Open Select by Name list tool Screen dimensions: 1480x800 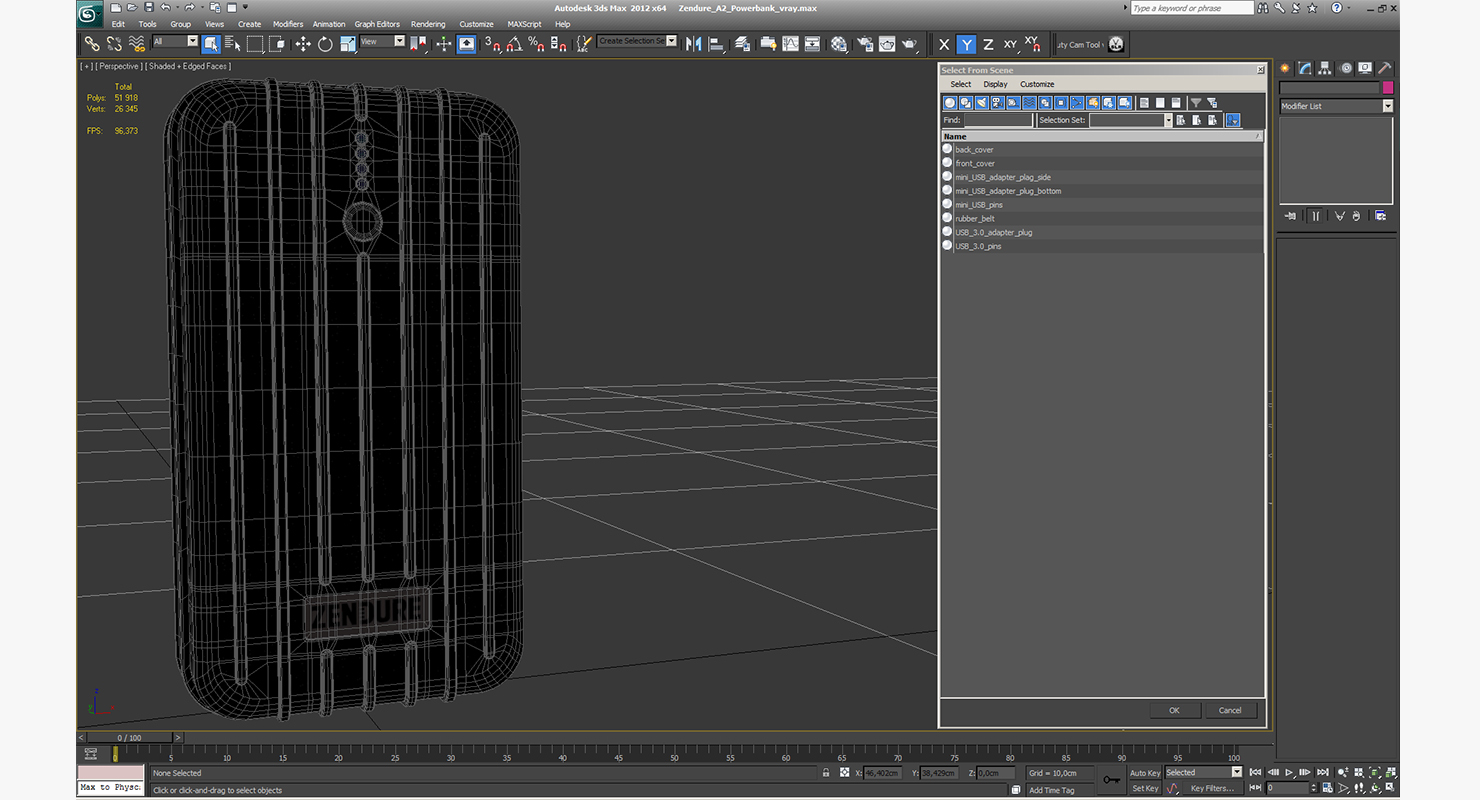[x=233, y=44]
